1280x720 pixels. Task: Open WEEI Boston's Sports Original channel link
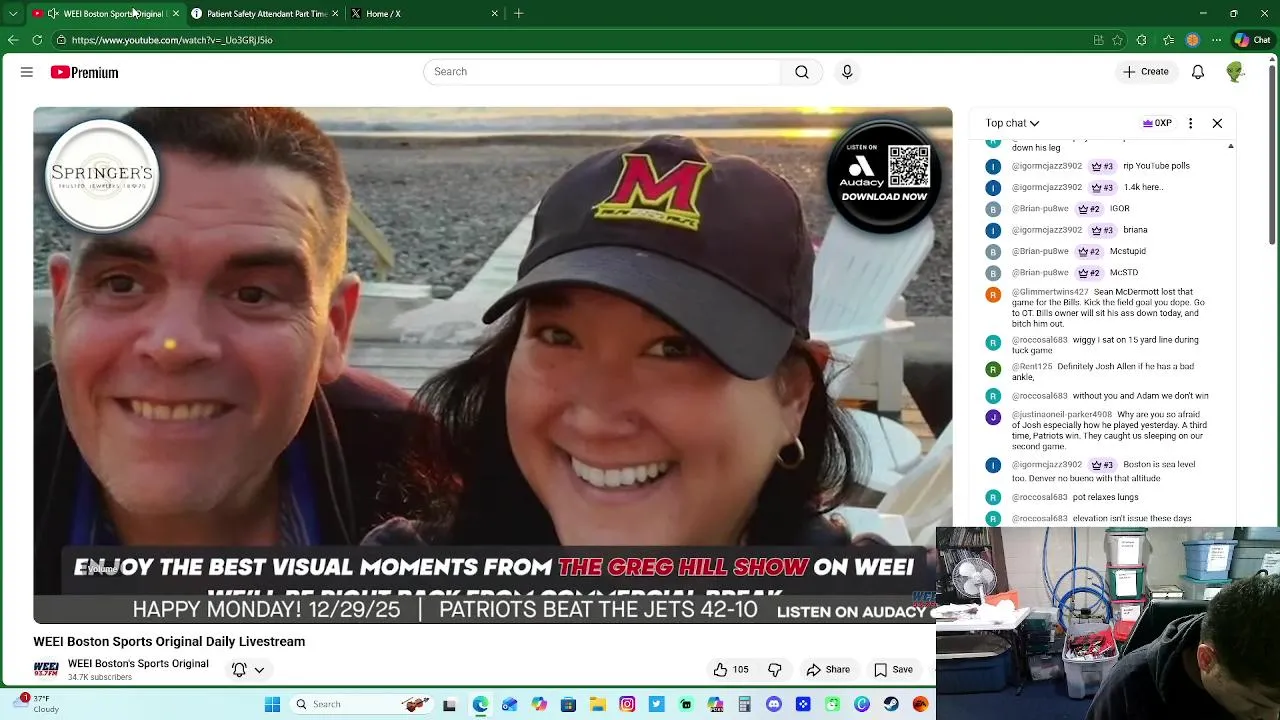pyautogui.click(x=138, y=664)
